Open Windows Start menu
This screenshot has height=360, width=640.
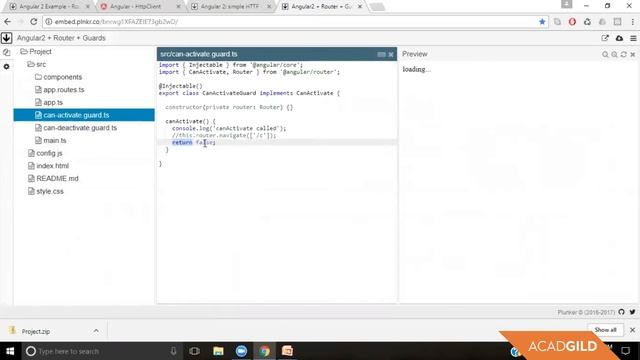(x=10, y=351)
